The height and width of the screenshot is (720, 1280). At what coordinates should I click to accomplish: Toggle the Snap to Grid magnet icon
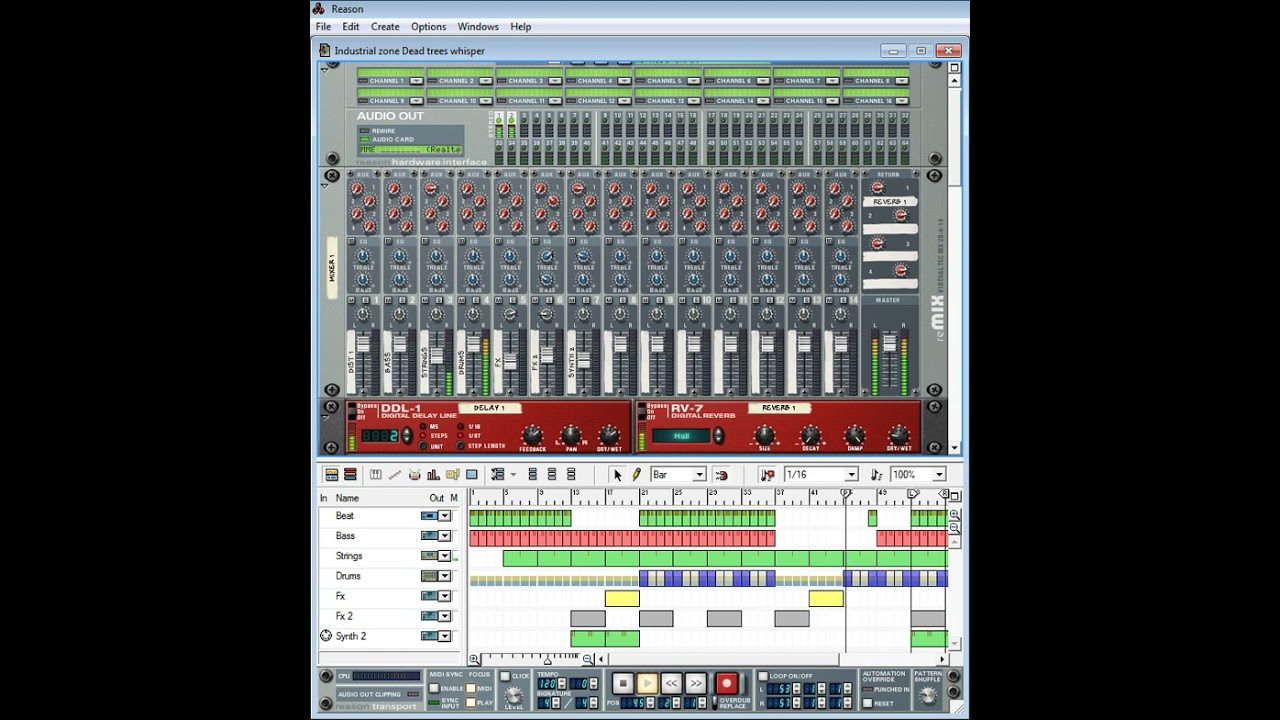click(722, 474)
